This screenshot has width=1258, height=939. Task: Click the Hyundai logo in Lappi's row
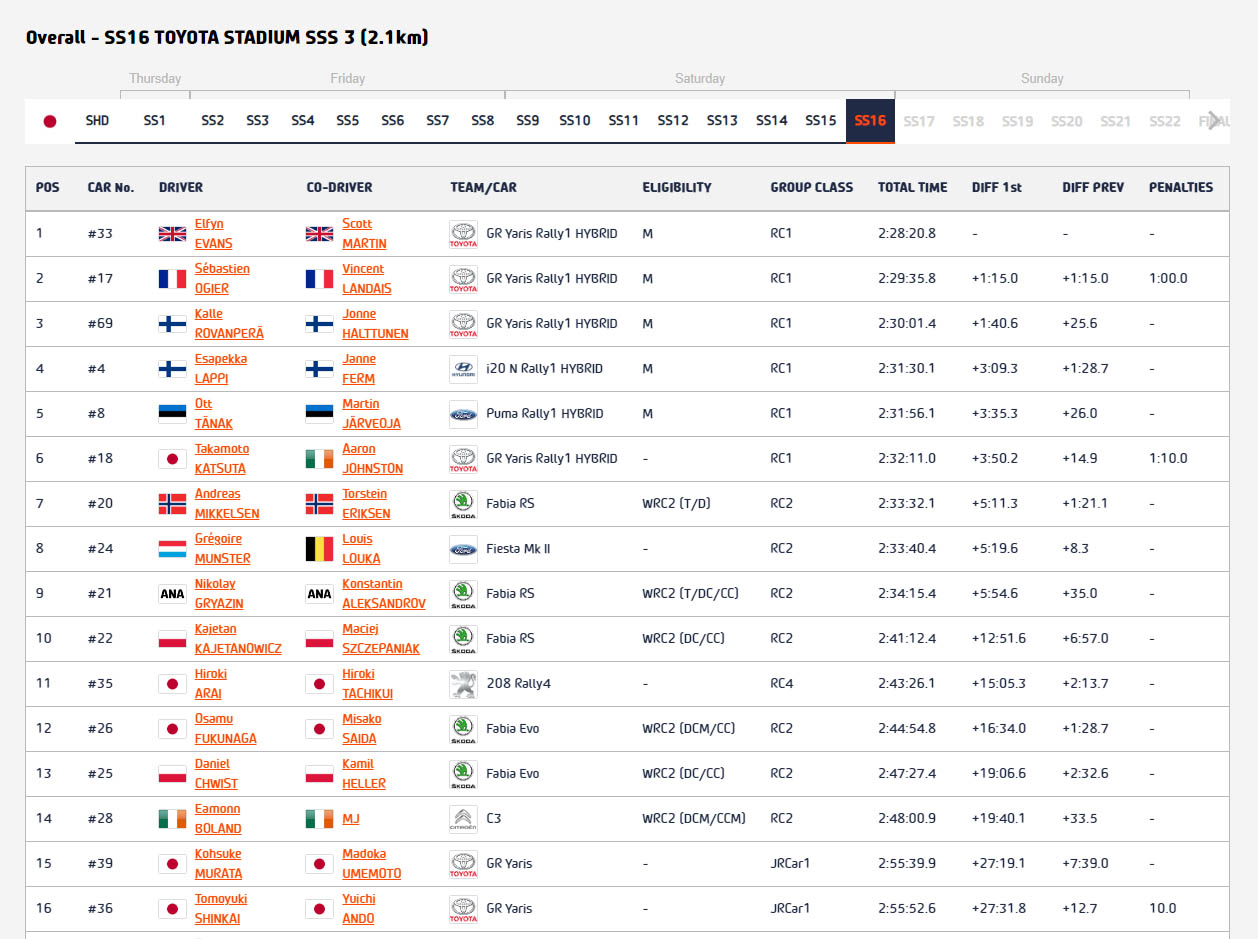[x=463, y=369]
